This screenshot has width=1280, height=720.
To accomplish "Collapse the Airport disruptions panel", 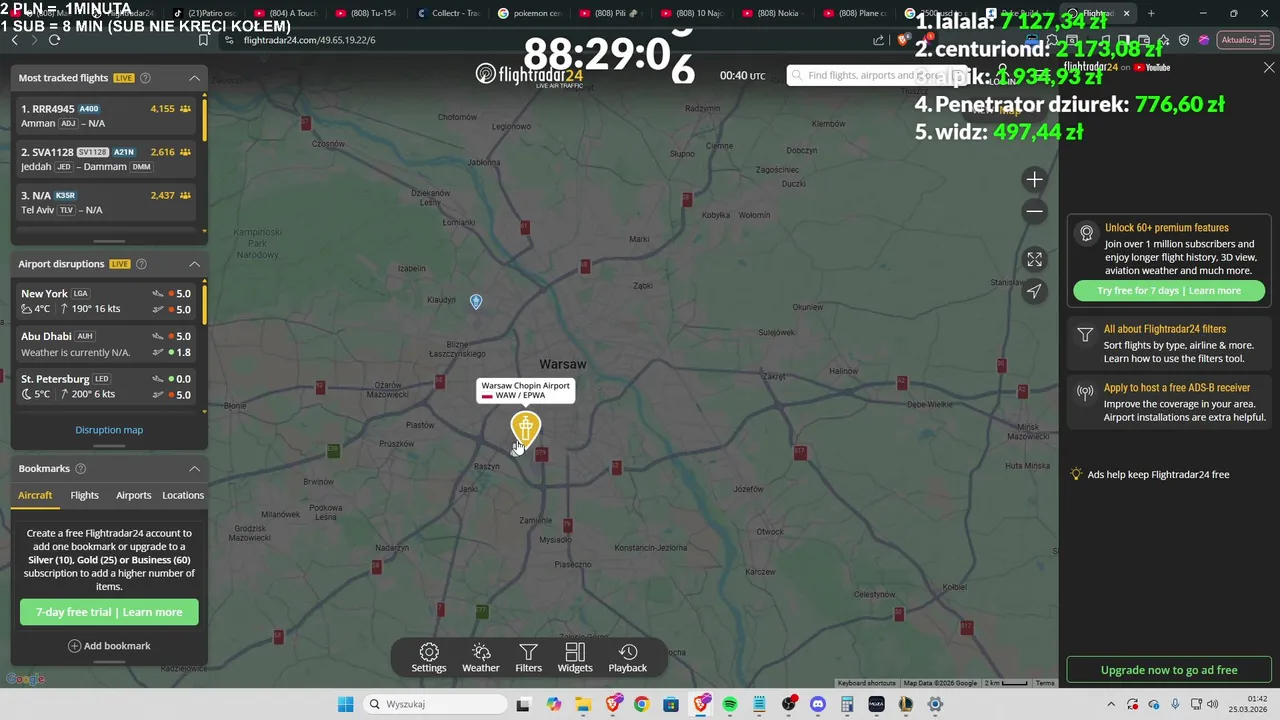I will [x=194, y=264].
